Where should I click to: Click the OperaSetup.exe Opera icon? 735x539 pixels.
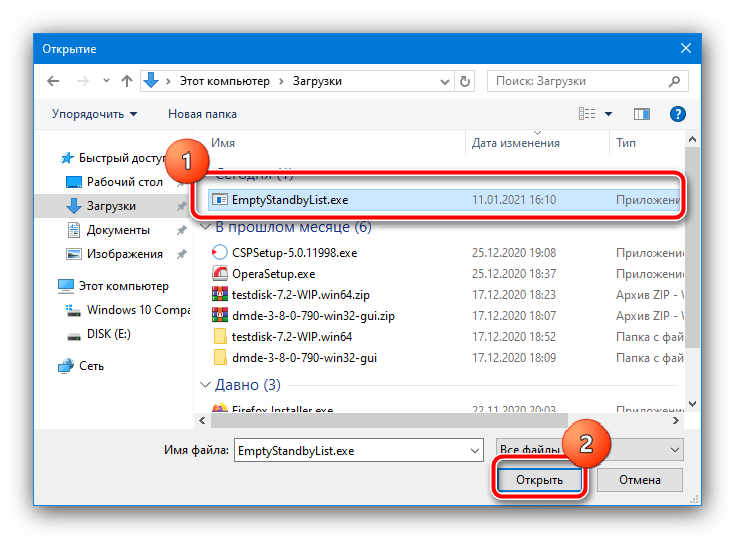[219, 273]
